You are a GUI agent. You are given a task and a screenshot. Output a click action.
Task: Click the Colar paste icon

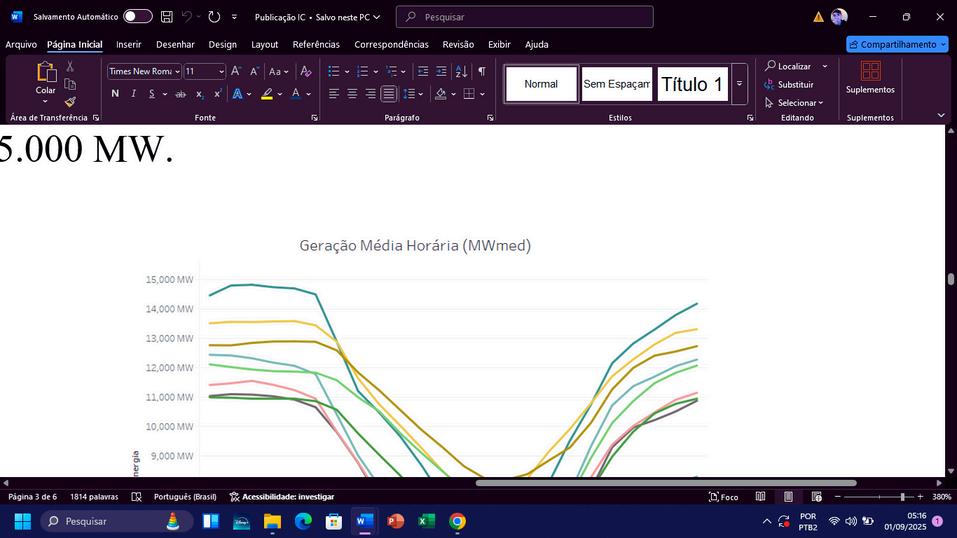click(46, 72)
